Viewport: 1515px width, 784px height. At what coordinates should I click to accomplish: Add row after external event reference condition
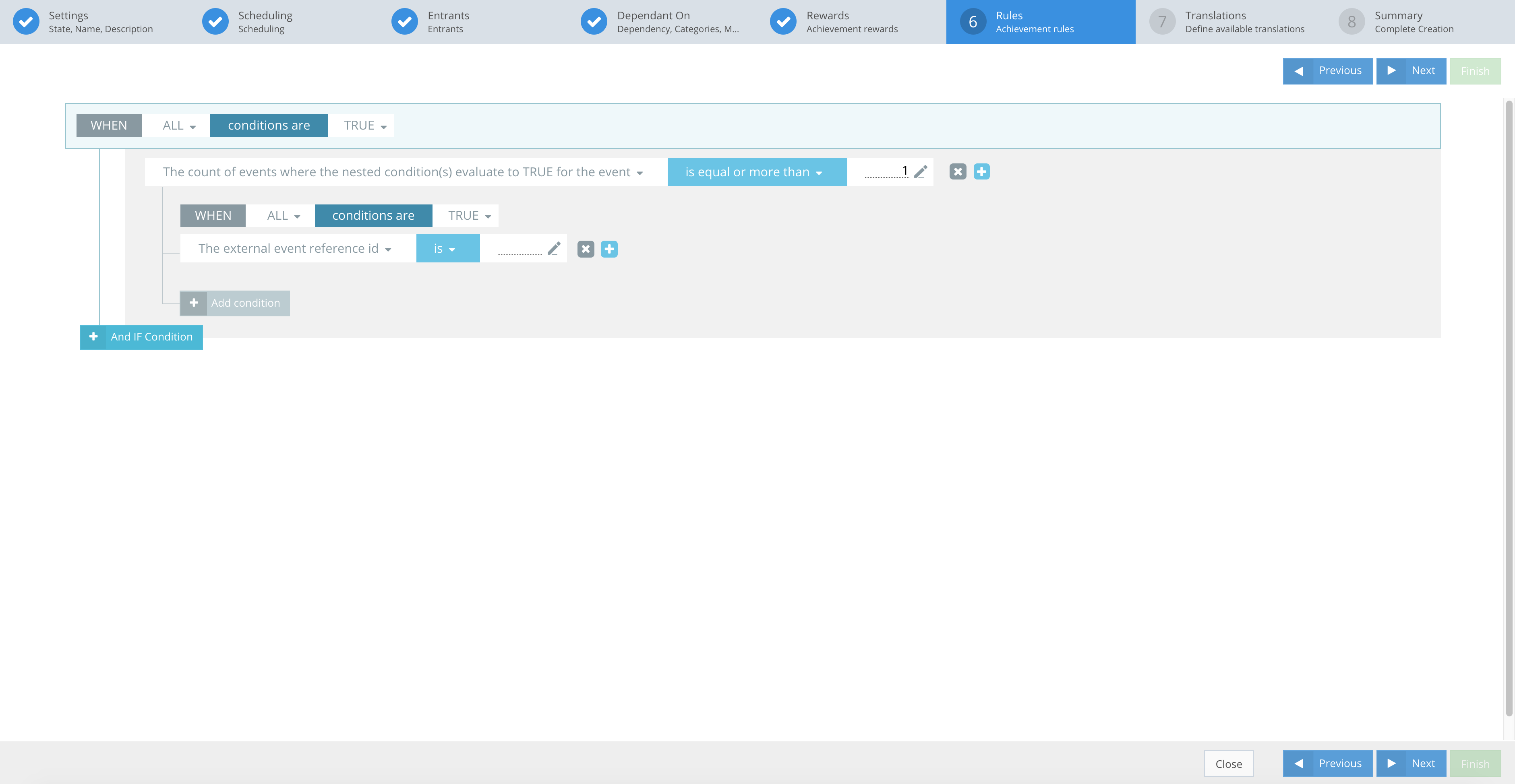point(609,249)
